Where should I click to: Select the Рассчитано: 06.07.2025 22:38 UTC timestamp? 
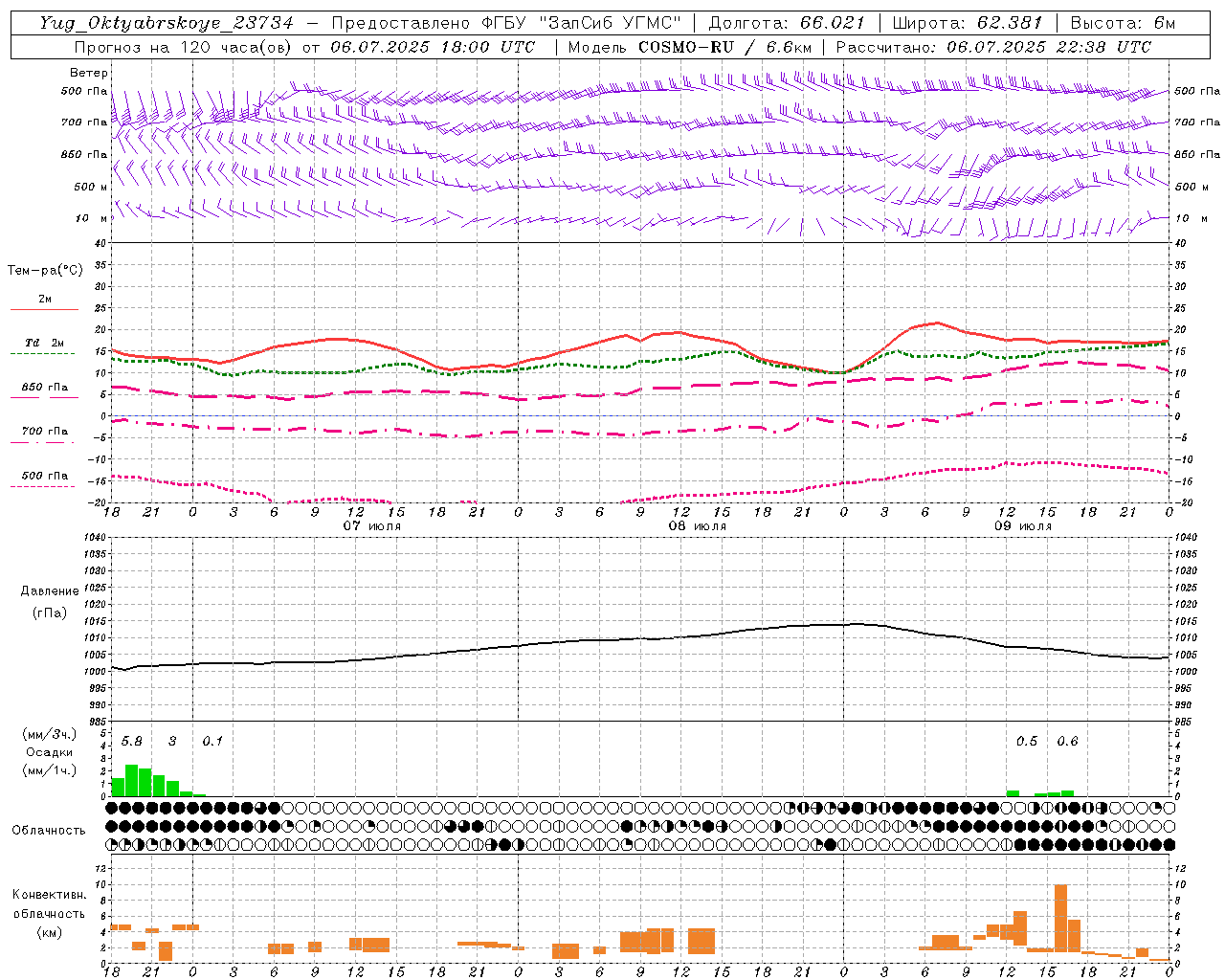(993, 47)
